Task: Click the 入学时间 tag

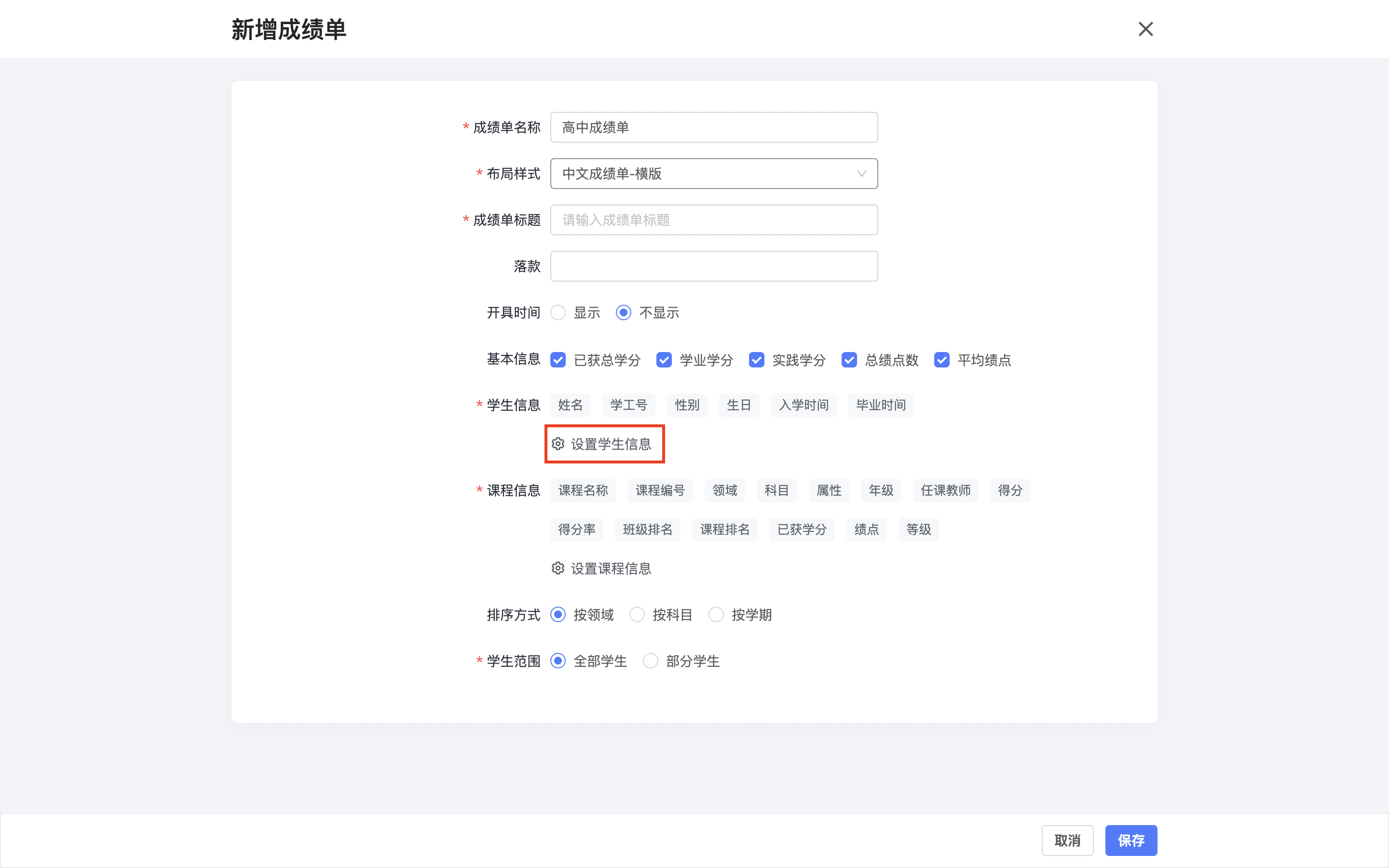Action: coord(804,405)
